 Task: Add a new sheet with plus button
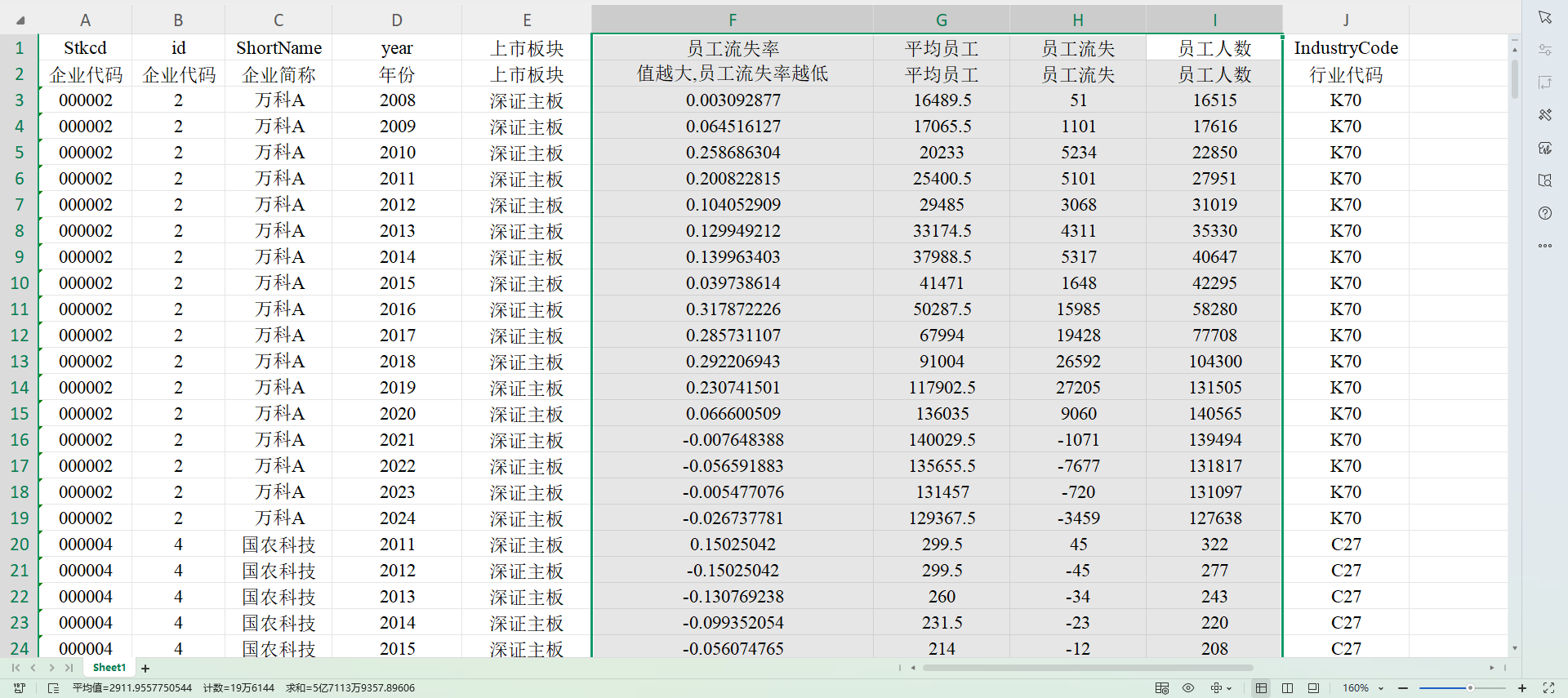click(x=145, y=668)
